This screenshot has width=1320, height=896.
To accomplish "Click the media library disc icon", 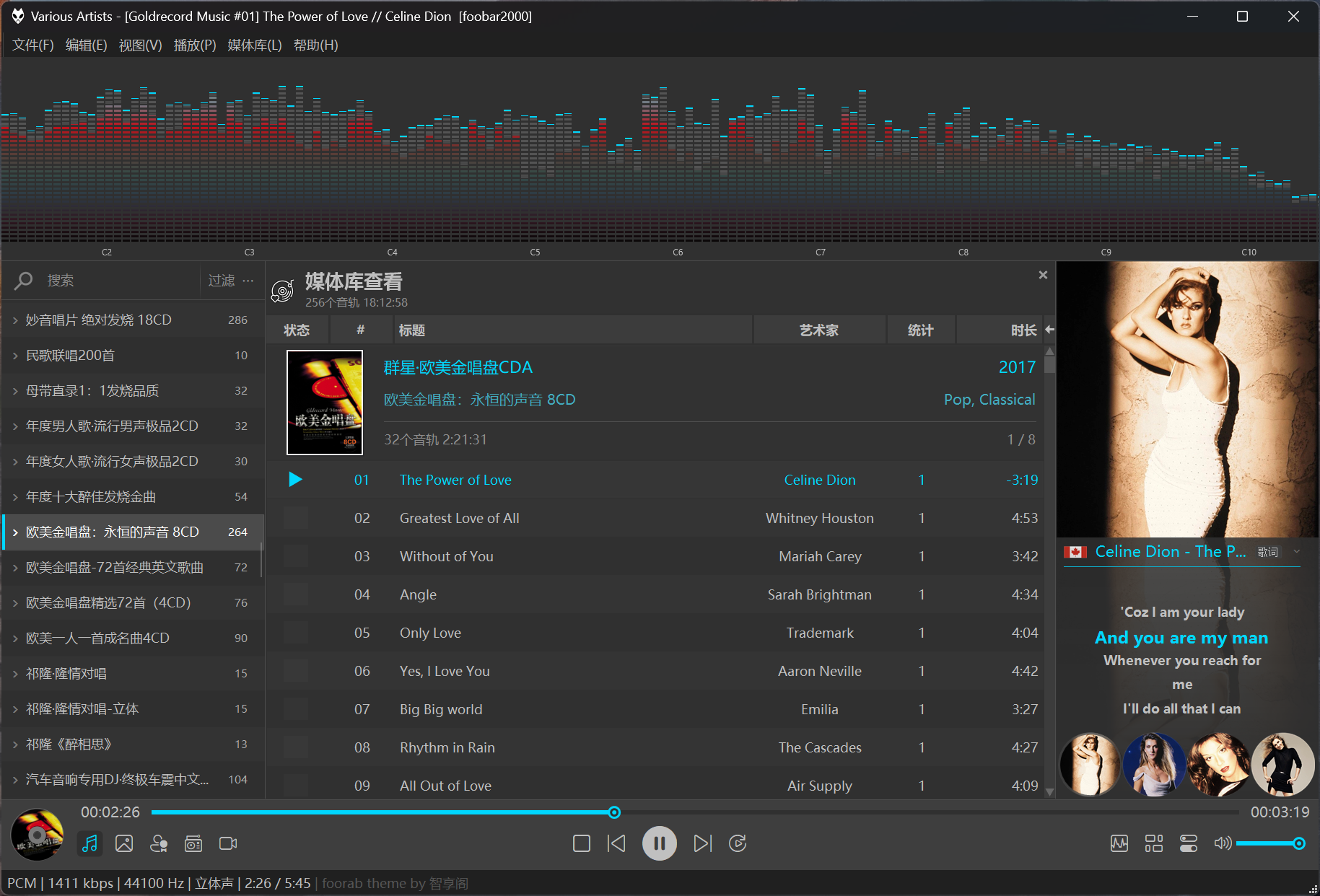I will [x=282, y=291].
